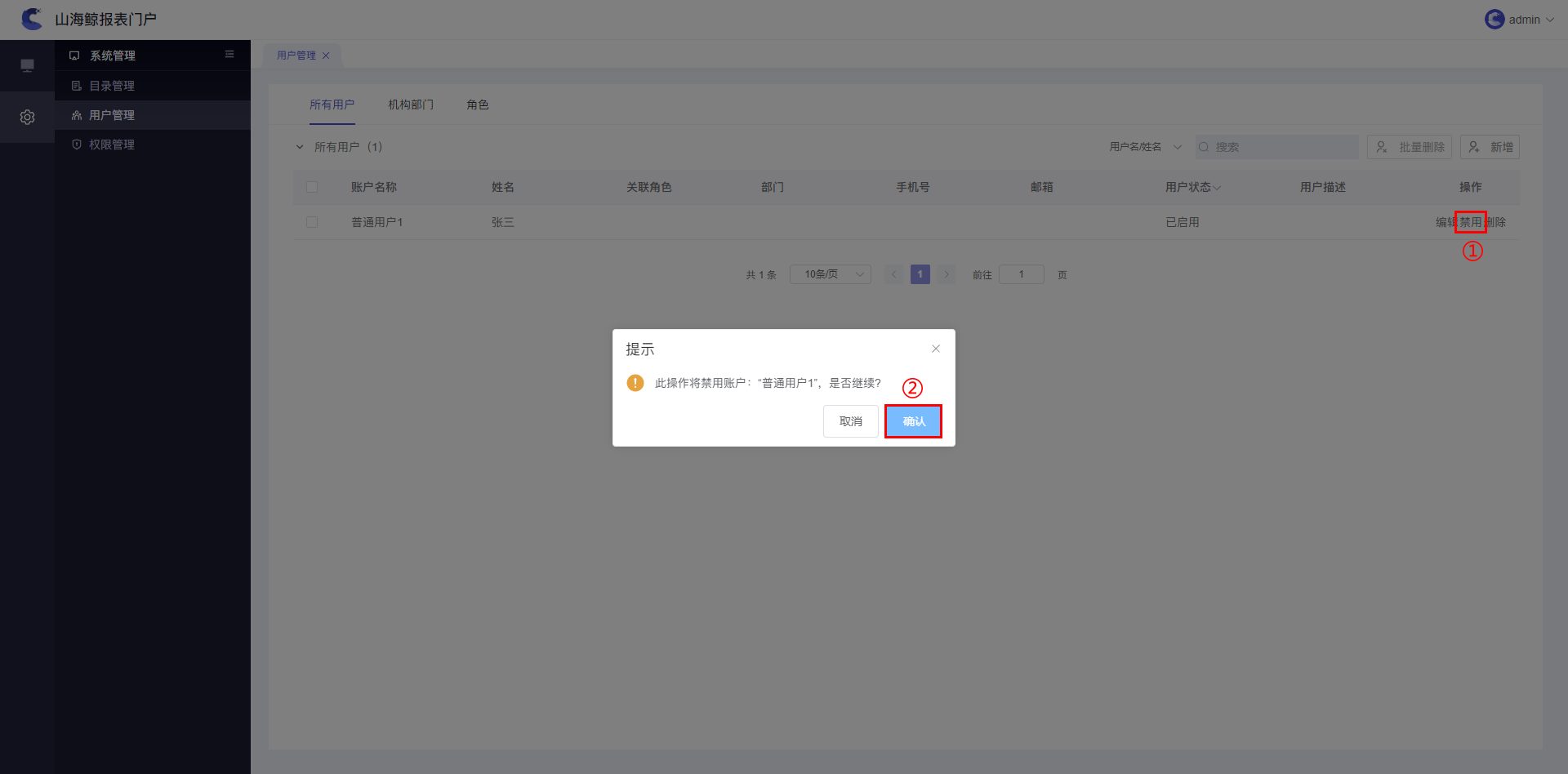Confirm disabling with the 确认 button
This screenshot has width=1568, height=774.
click(x=913, y=421)
